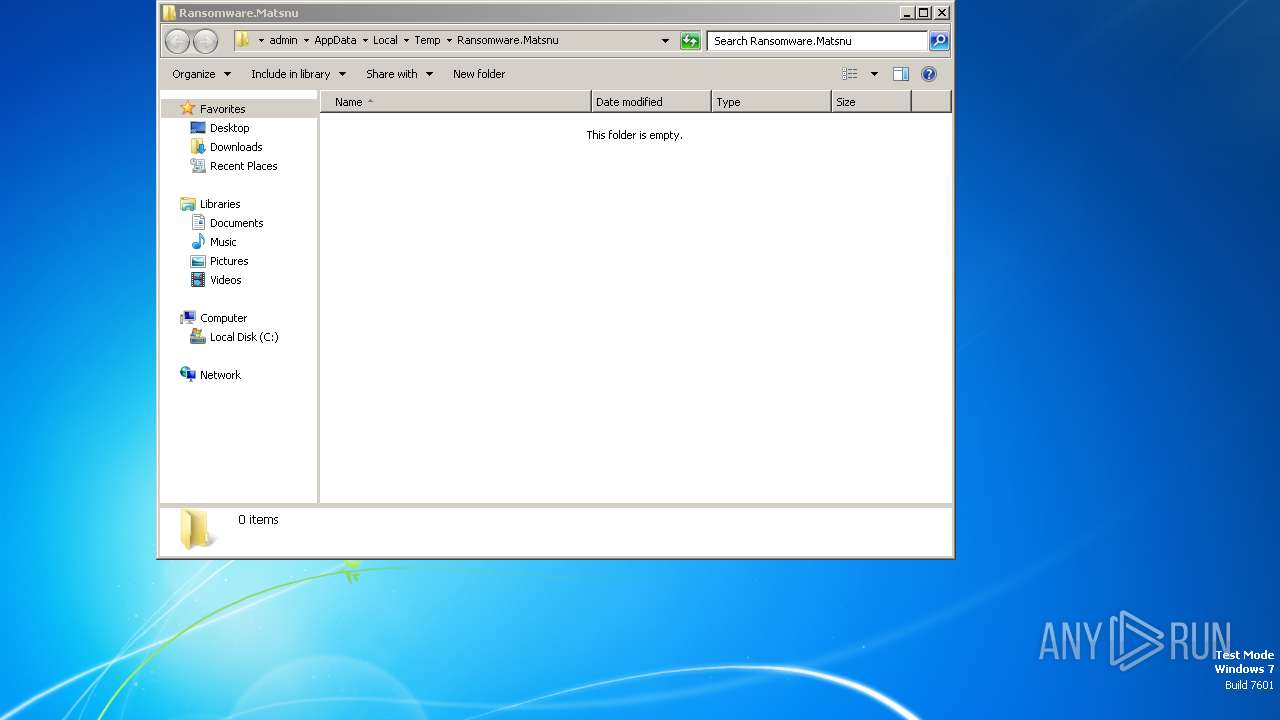Click the Network icon in the sidebar
The width and height of the screenshot is (1280, 720).
pyautogui.click(x=187, y=374)
